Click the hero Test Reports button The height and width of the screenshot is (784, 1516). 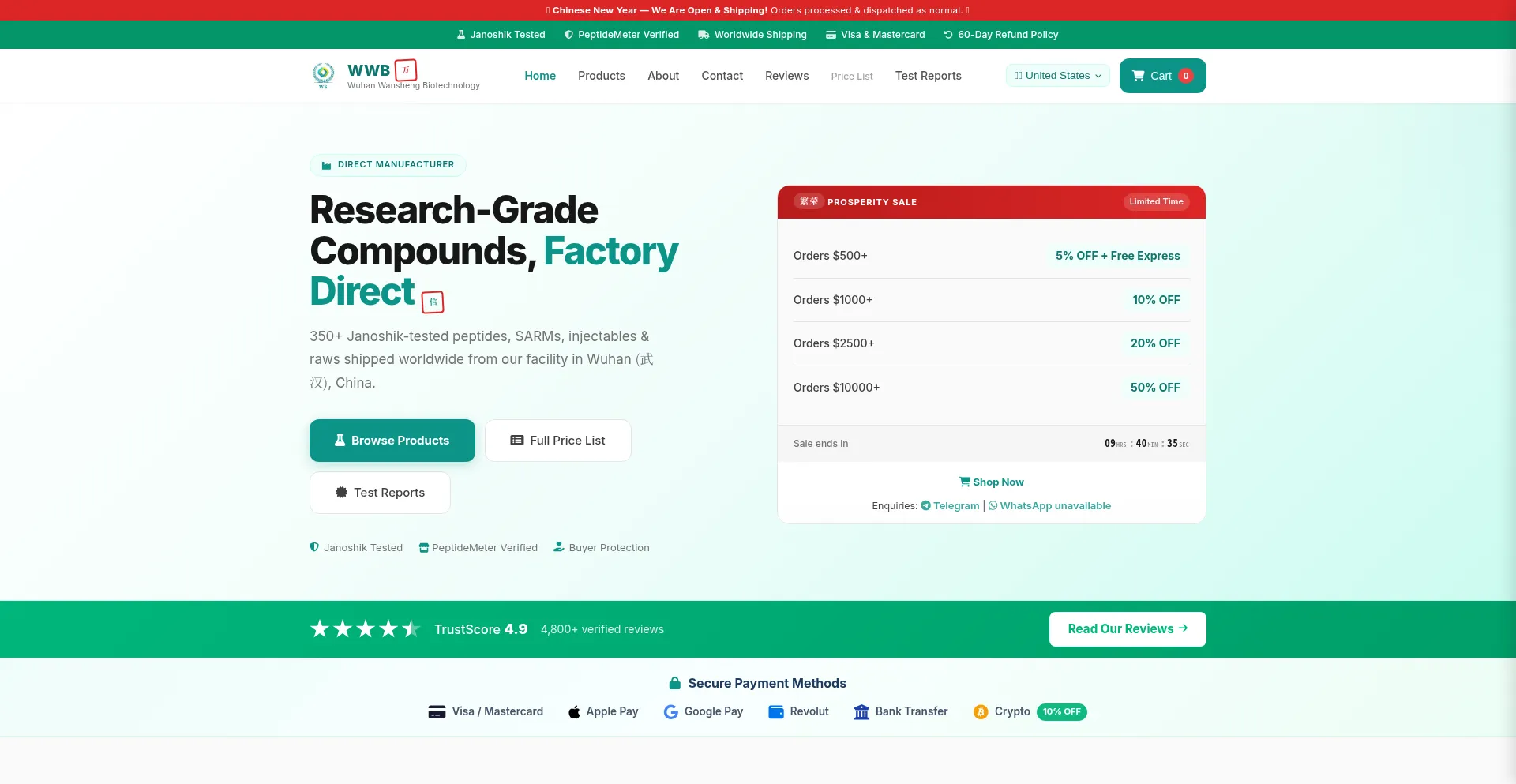pyautogui.click(x=380, y=493)
